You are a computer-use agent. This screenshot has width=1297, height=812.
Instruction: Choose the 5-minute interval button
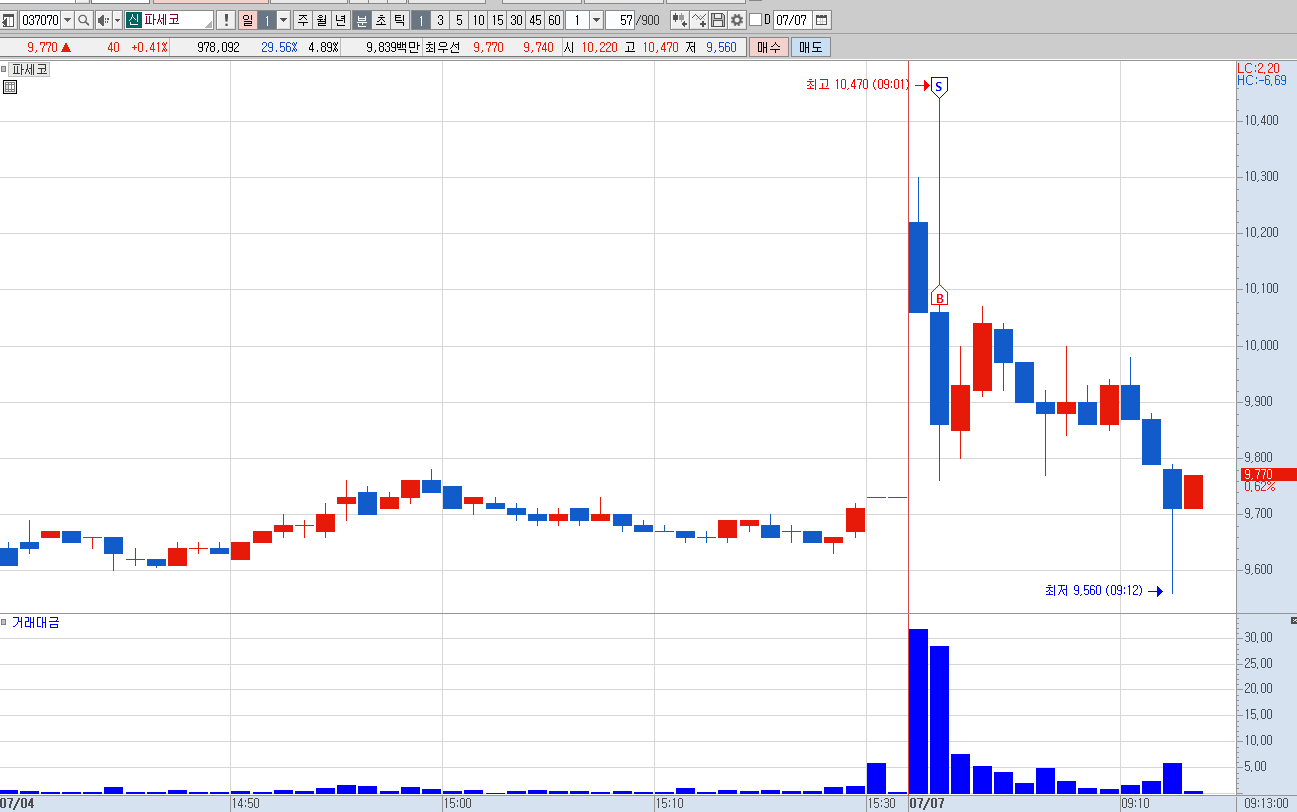[459, 20]
